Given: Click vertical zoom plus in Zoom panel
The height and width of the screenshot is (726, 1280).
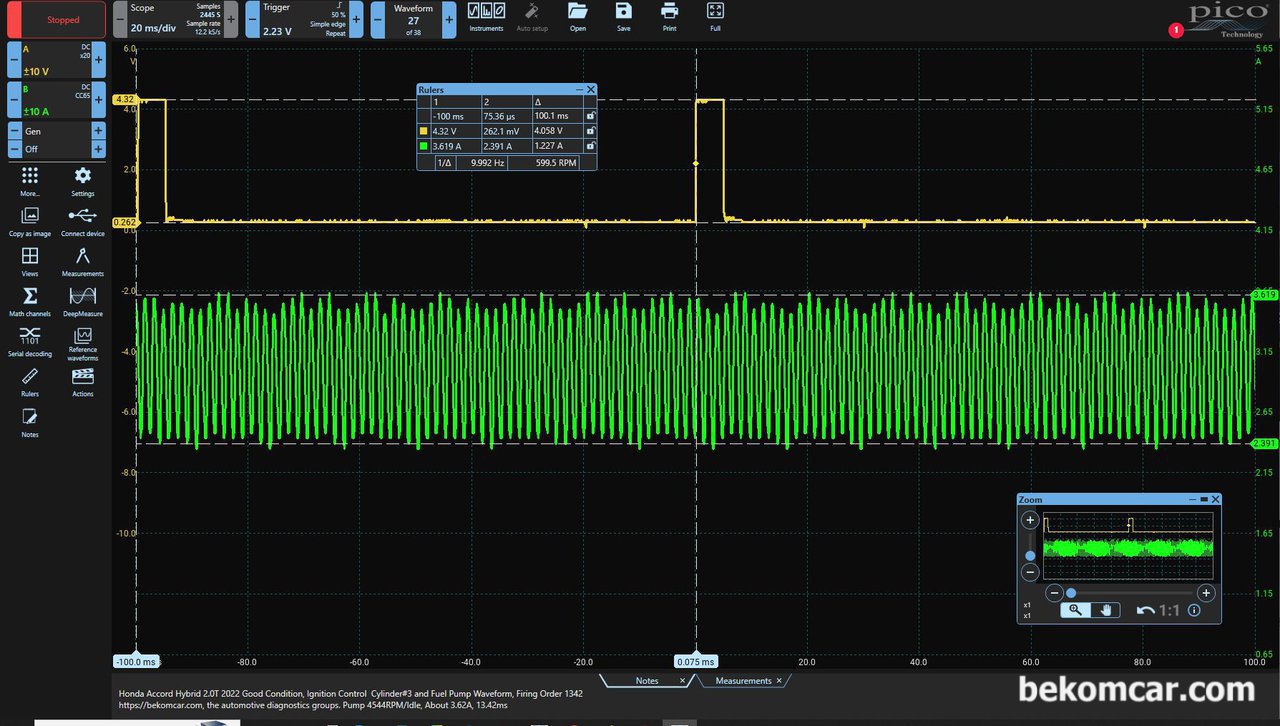Looking at the screenshot, I should (x=1030, y=520).
